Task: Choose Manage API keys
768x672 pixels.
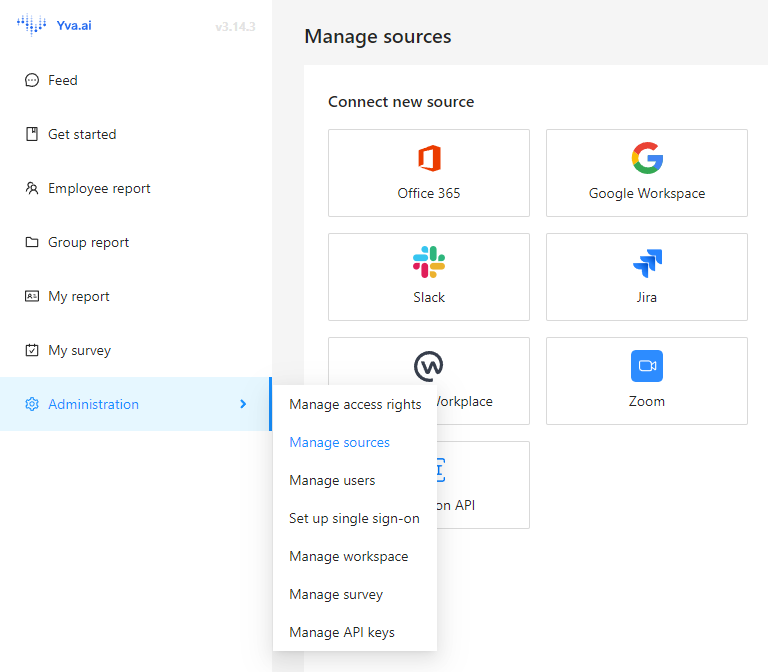Action: tap(355, 632)
